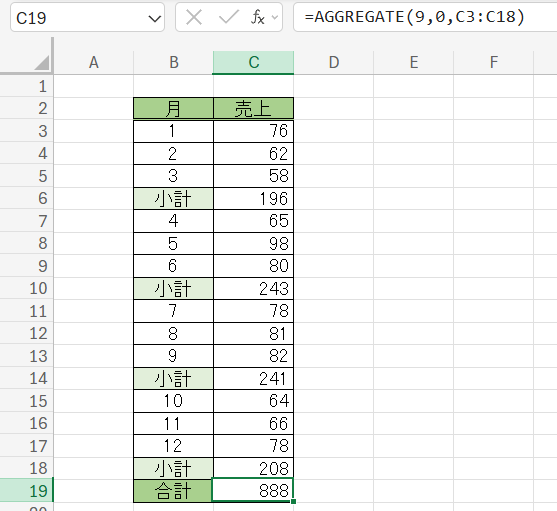
Task: Confirm the formula using the checkmark icon
Action: (x=229, y=17)
